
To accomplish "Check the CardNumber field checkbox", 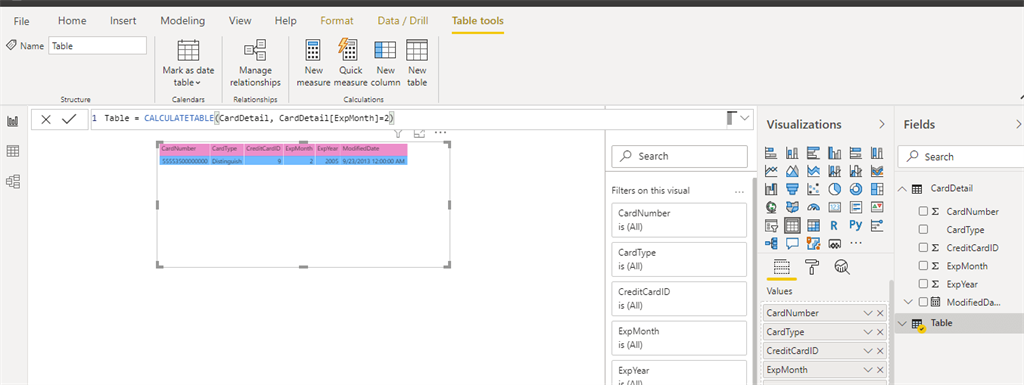I will pyautogui.click(x=923, y=211).
